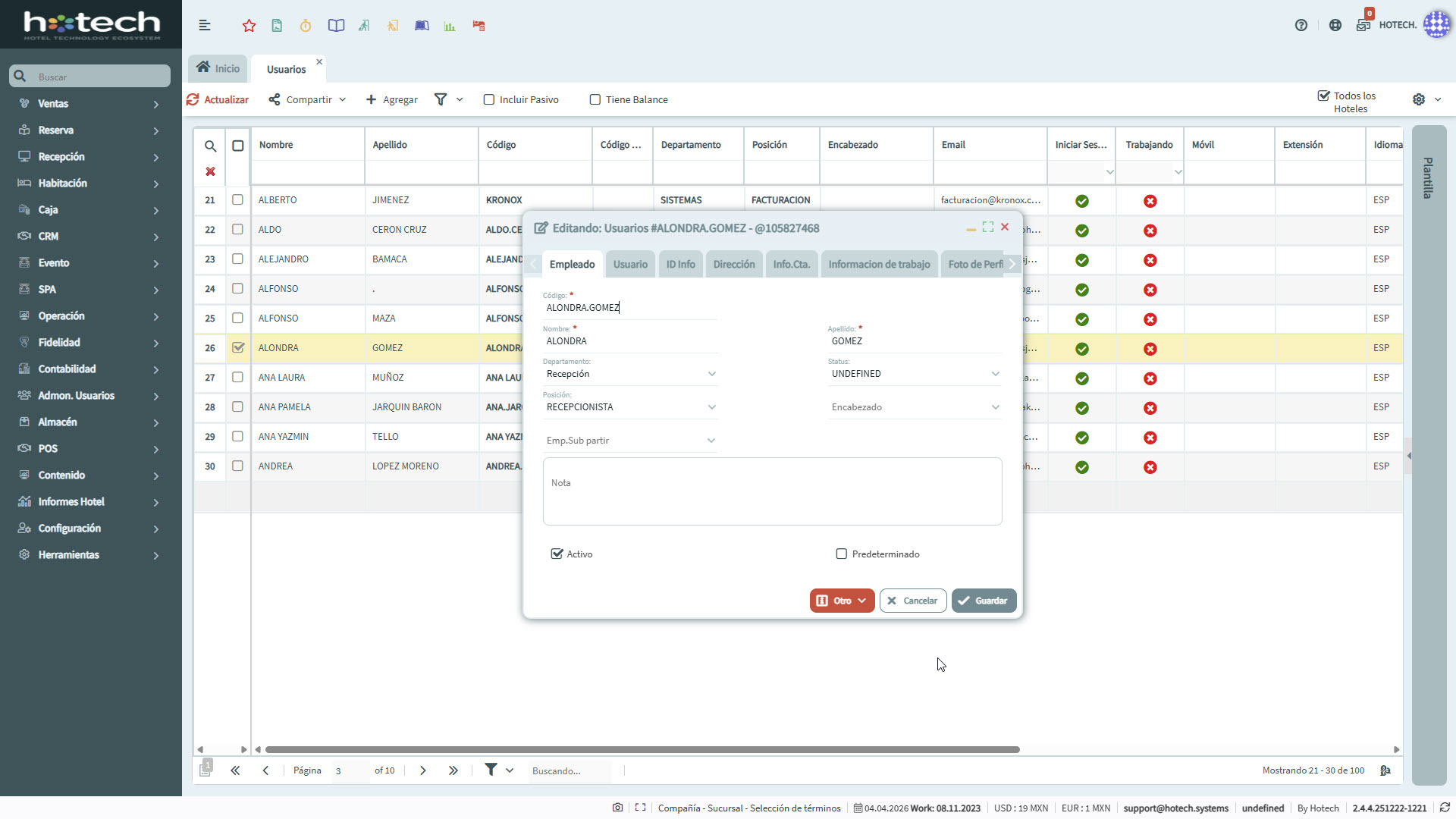Click the horizontal grid scrollbar
Viewport: 1456px width, 819px height.
tap(642, 749)
